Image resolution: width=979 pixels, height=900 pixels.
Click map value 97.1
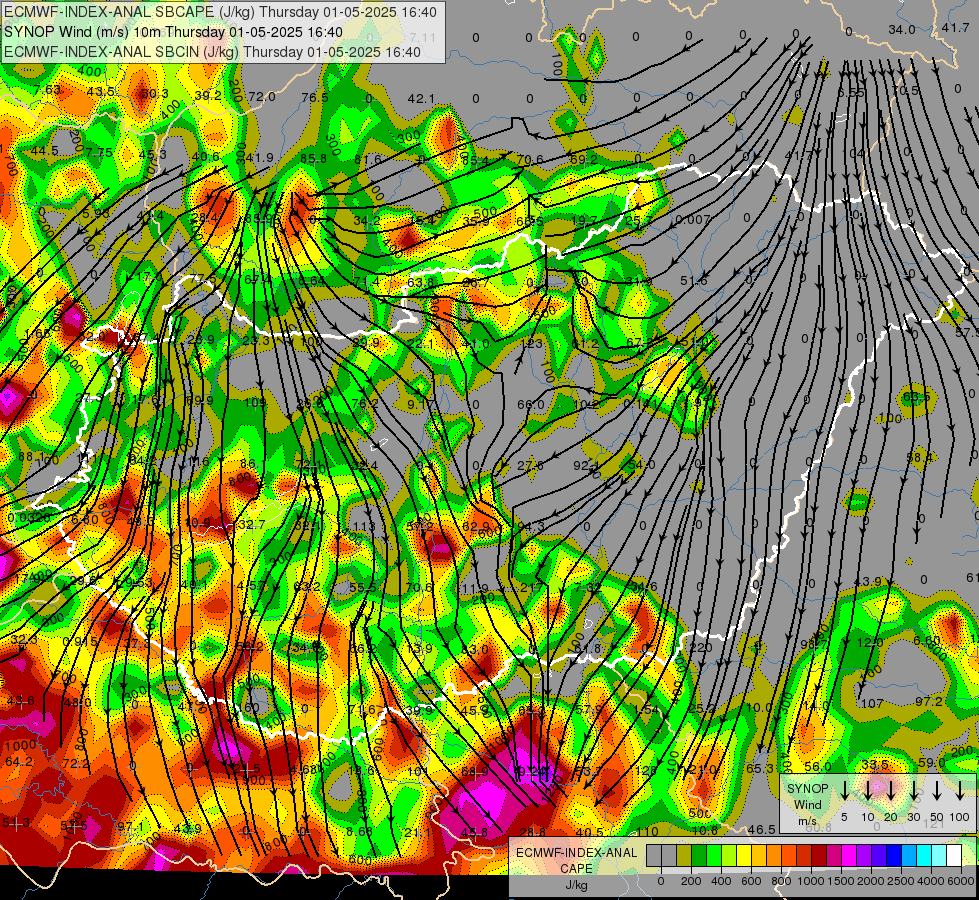tap(130, 827)
